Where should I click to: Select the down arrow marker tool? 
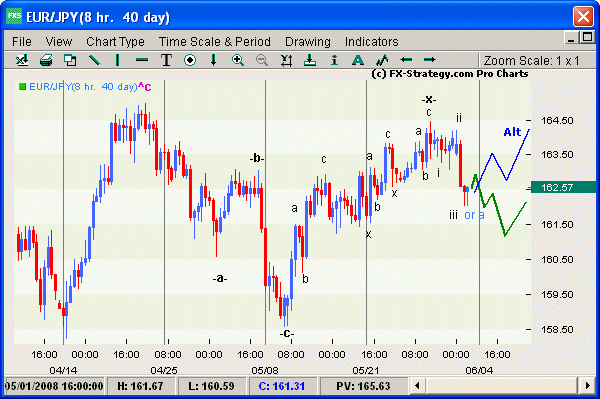(214, 60)
